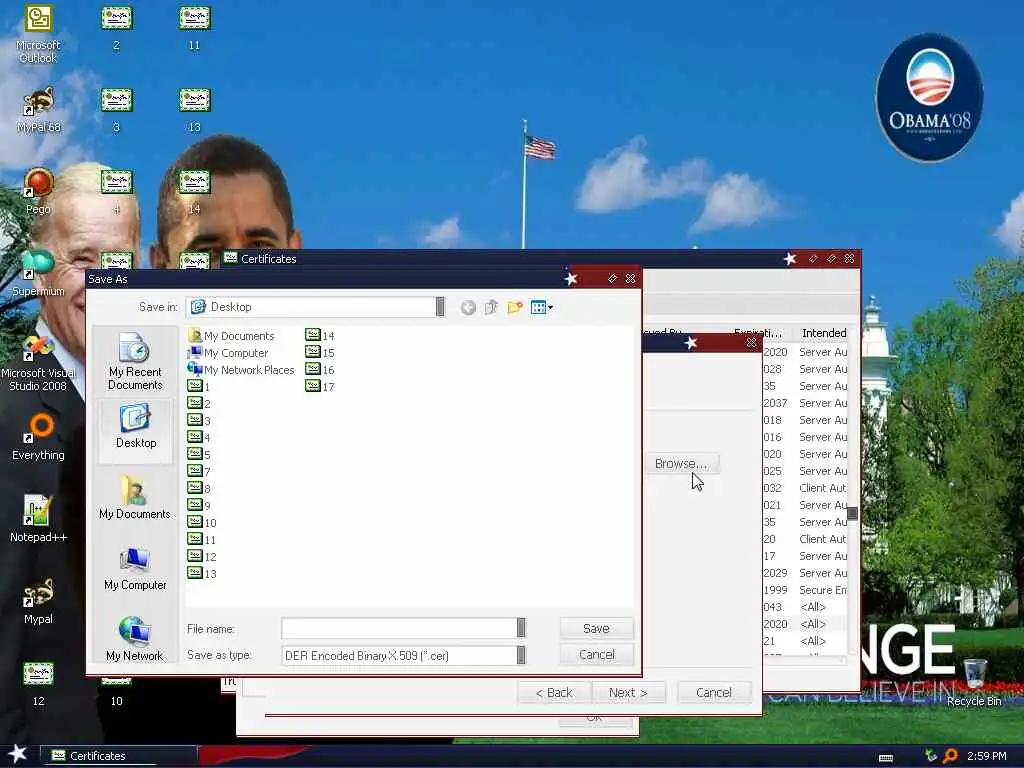Select certificate file 16 in Save As list

(x=320, y=370)
